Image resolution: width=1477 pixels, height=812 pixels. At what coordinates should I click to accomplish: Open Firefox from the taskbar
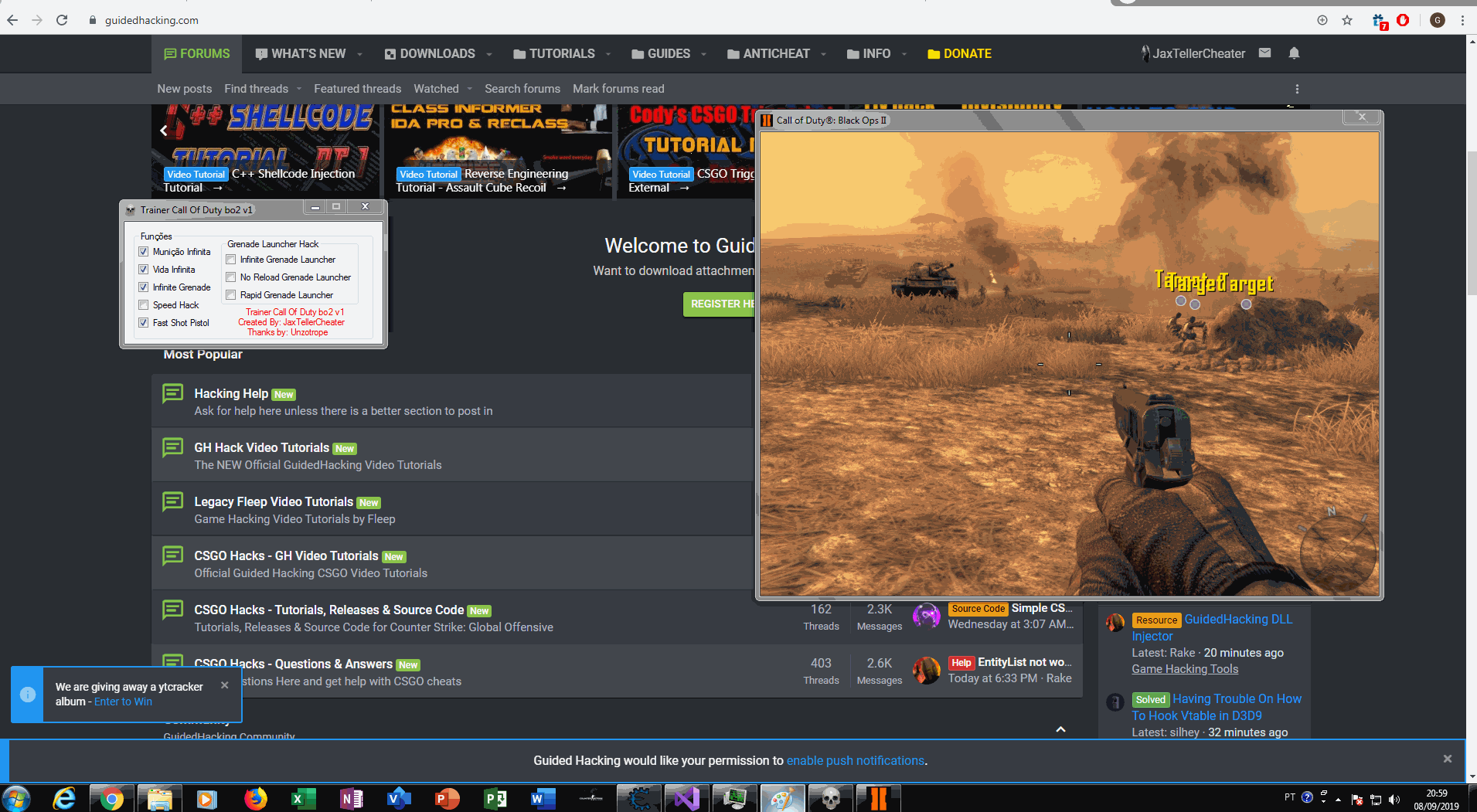255,798
